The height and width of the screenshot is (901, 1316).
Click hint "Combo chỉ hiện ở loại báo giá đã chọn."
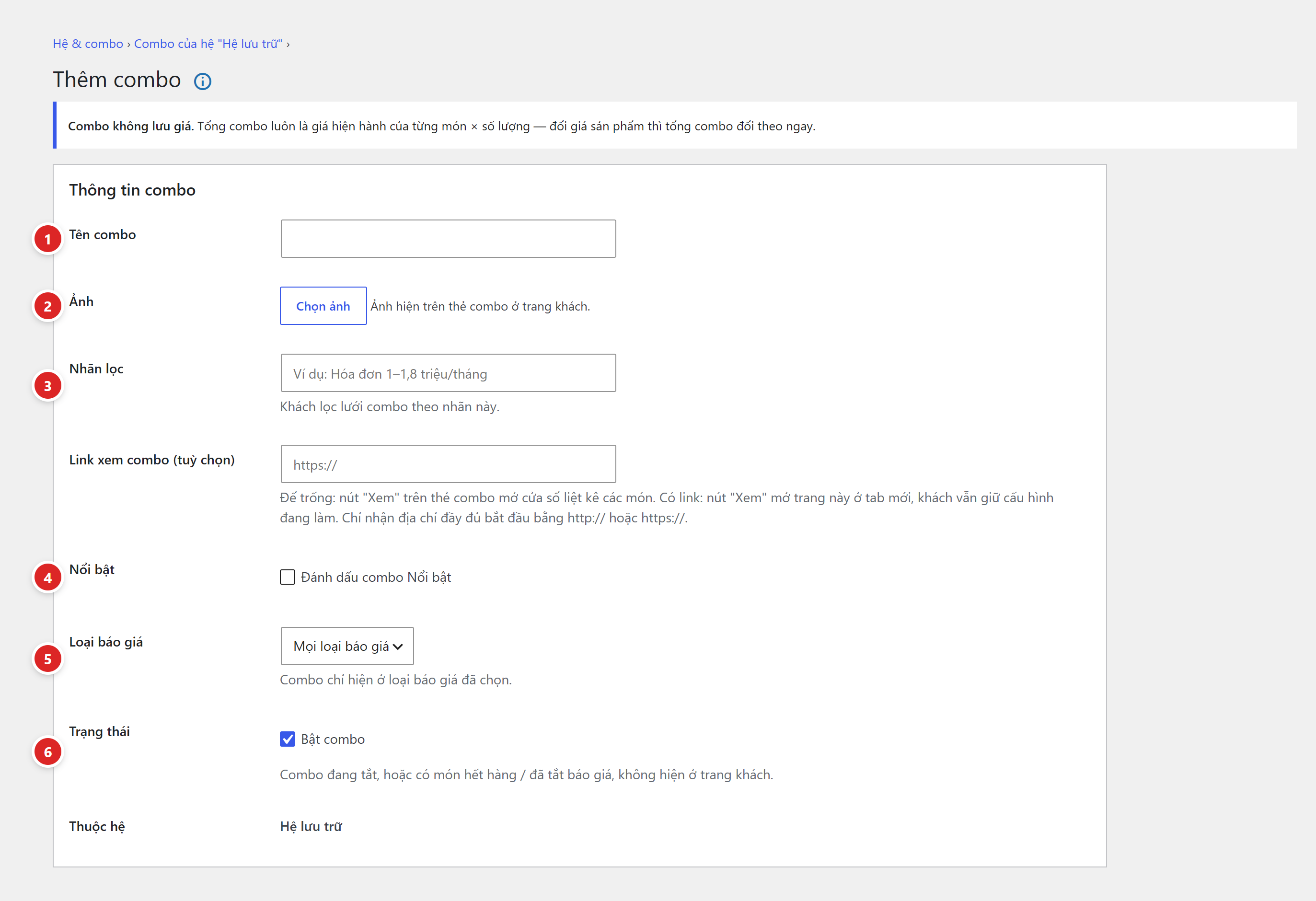(396, 680)
